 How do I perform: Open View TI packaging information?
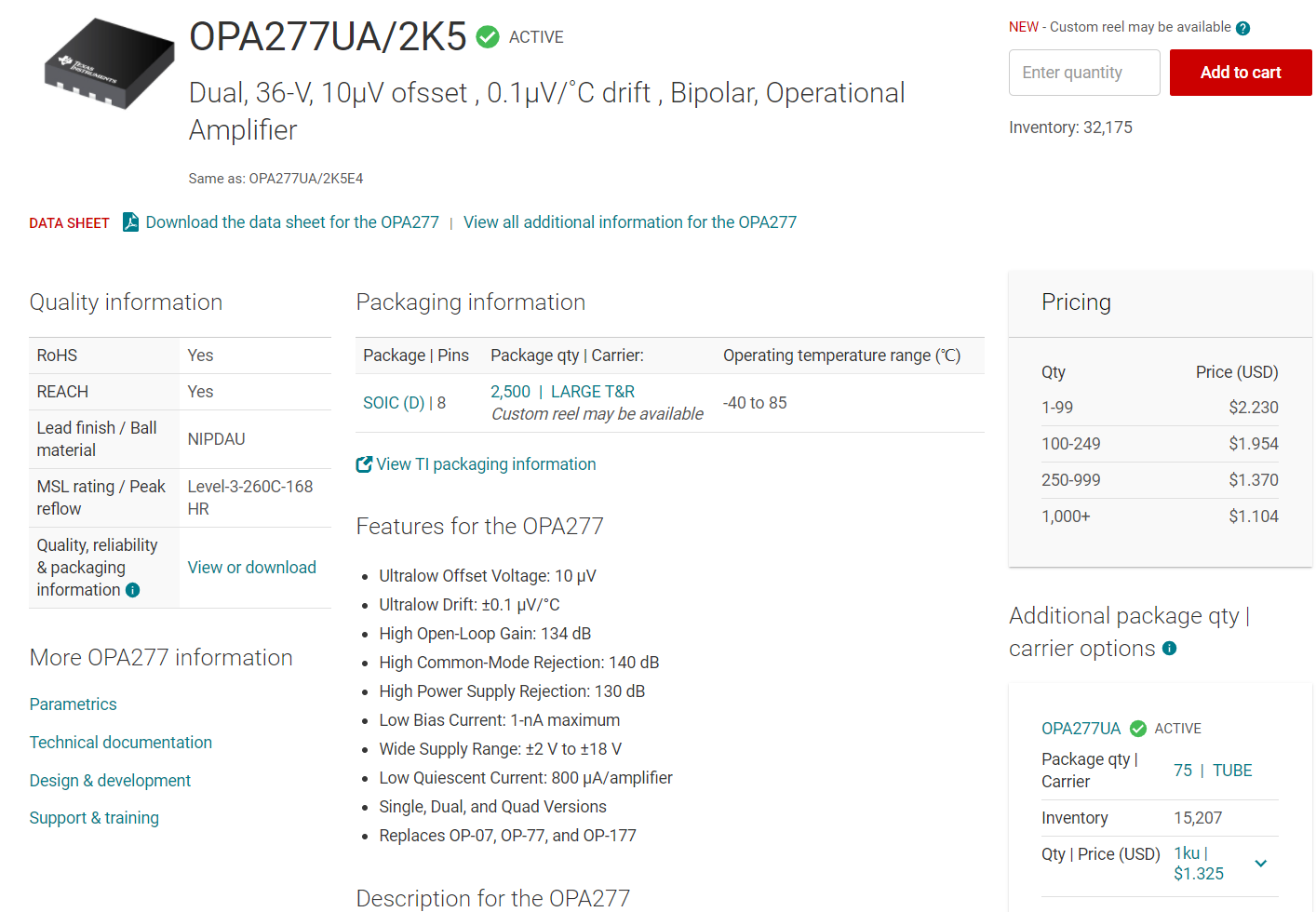coord(486,464)
